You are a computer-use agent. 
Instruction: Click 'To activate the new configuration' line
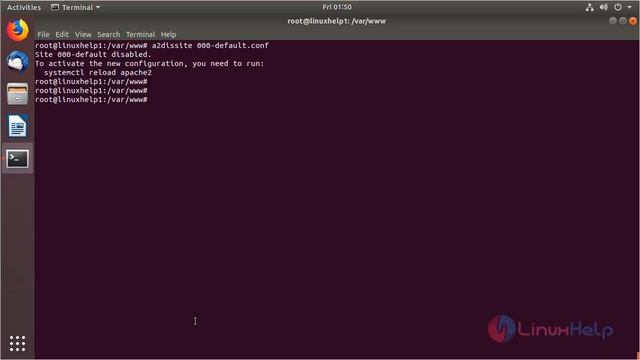point(149,63)
